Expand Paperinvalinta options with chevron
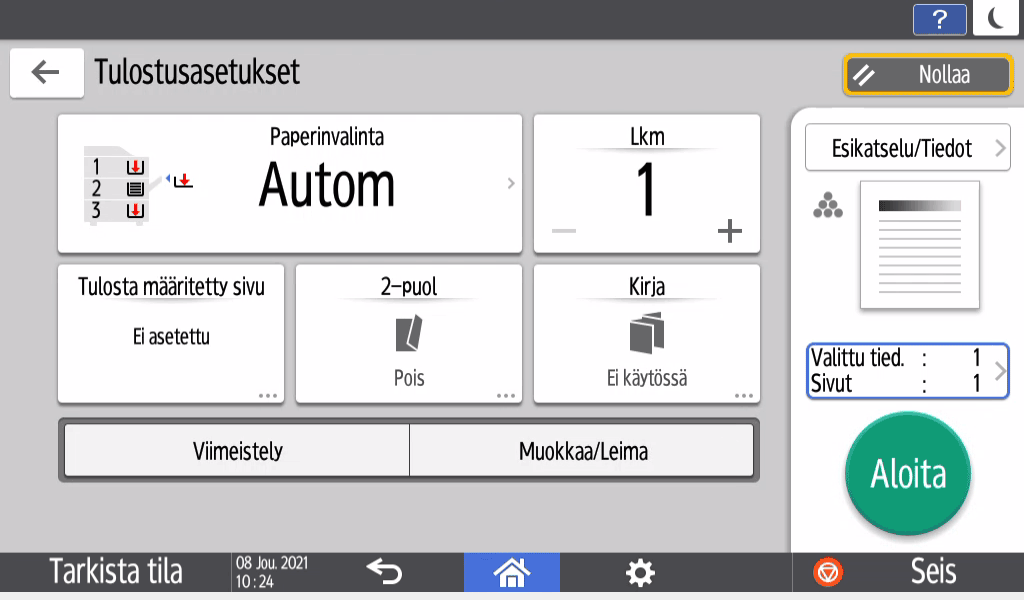The height and width of the screenshot is (600, 1024). coord(510,183)
